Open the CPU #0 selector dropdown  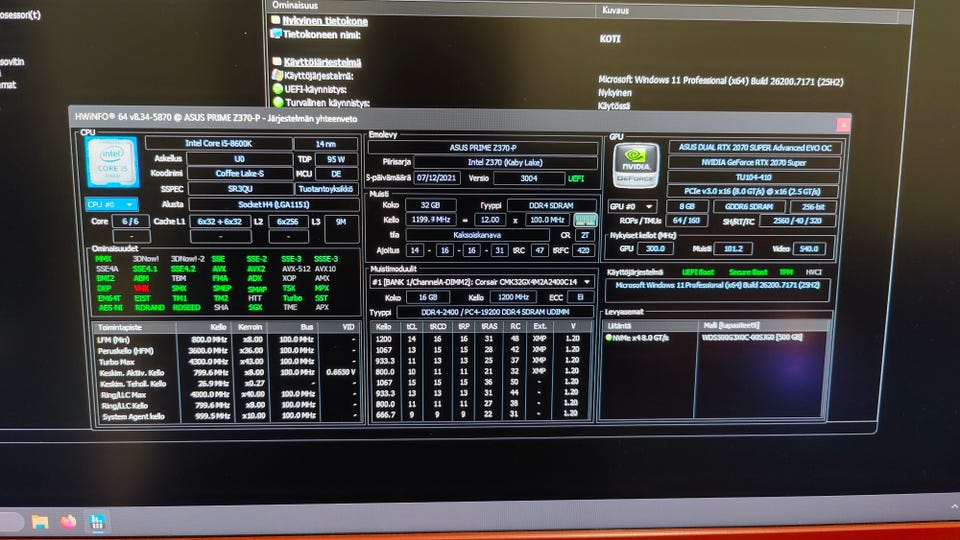click(x=111, y=204)
